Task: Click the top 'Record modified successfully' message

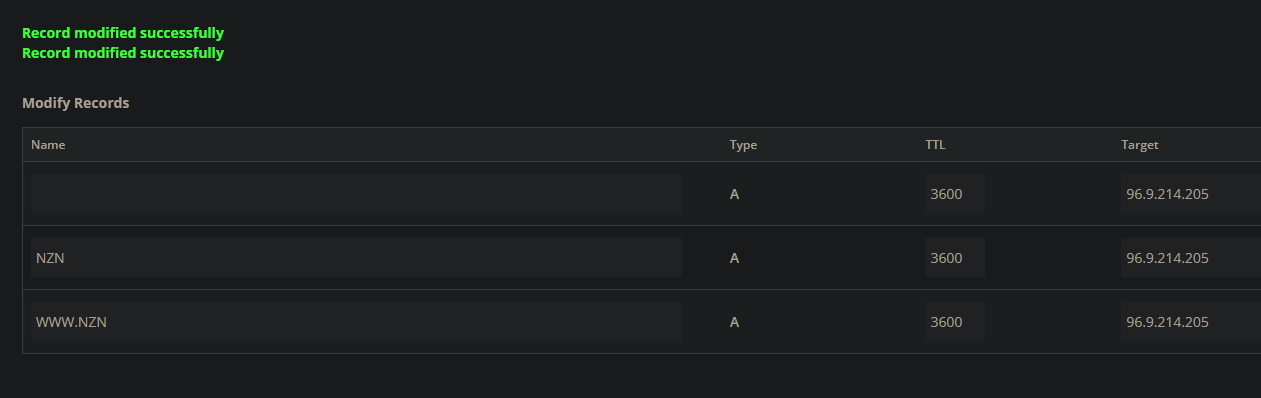Action: 123,33
